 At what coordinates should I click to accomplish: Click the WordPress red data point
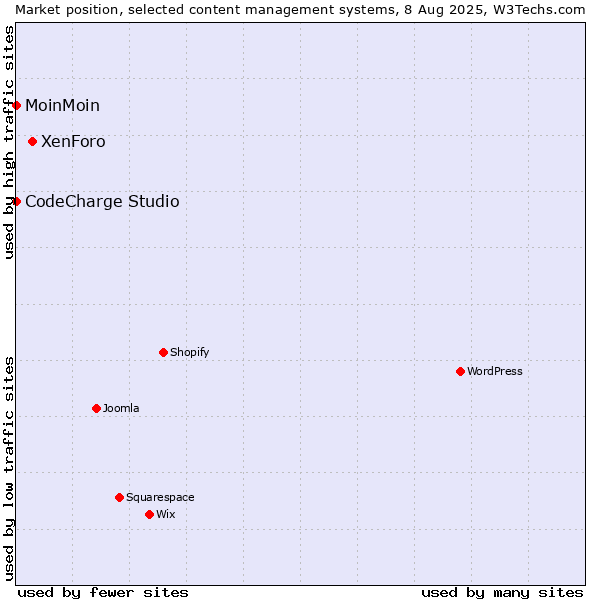[x=460, y=372]
